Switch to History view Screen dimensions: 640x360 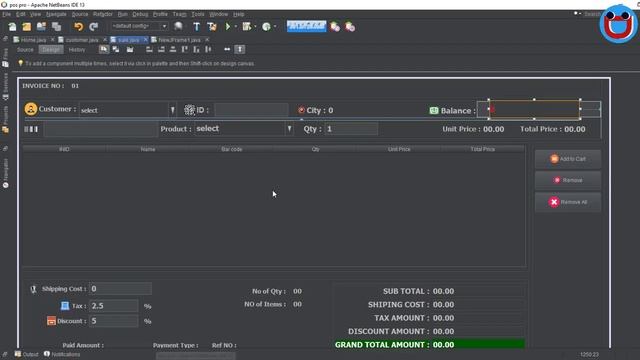77,50
